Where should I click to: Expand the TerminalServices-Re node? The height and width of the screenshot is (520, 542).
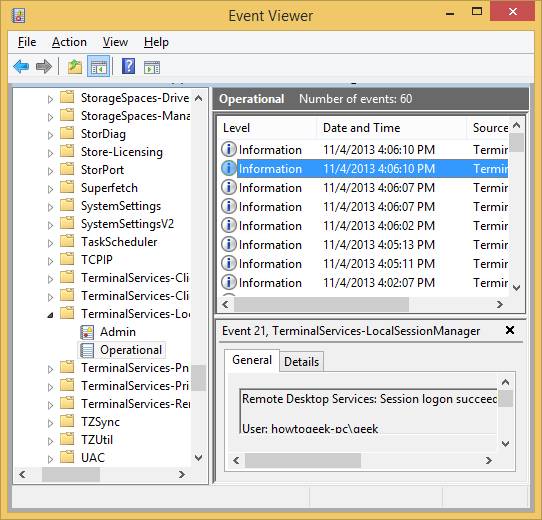click(50, 405)
